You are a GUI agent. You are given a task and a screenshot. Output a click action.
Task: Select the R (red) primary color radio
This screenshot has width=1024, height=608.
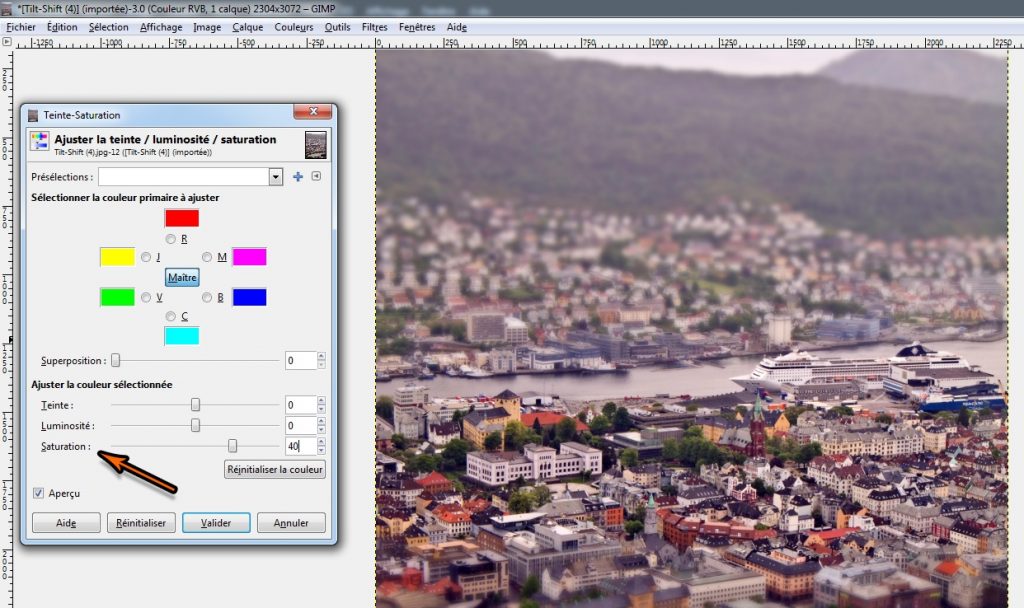(x=171, y=239)
